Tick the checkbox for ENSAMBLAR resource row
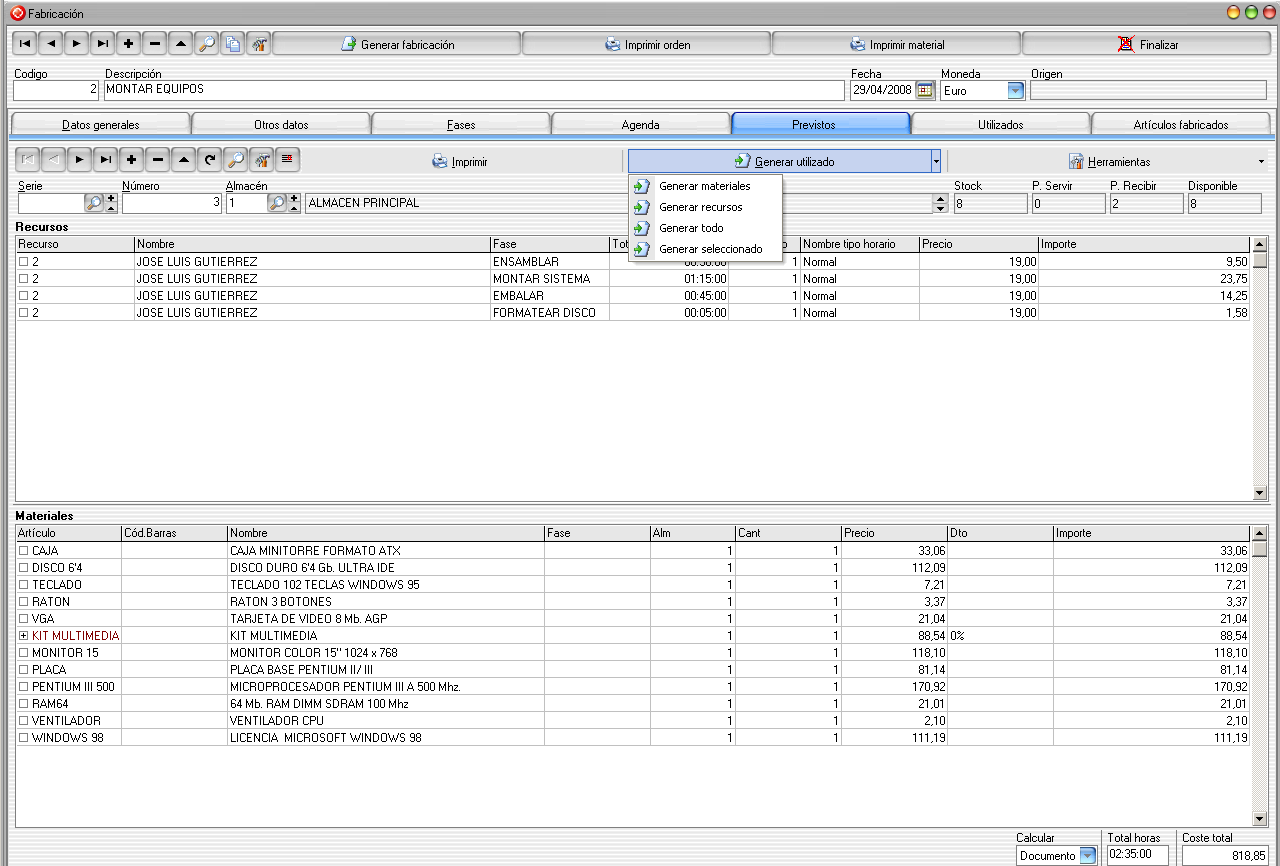 pos(24,262)
